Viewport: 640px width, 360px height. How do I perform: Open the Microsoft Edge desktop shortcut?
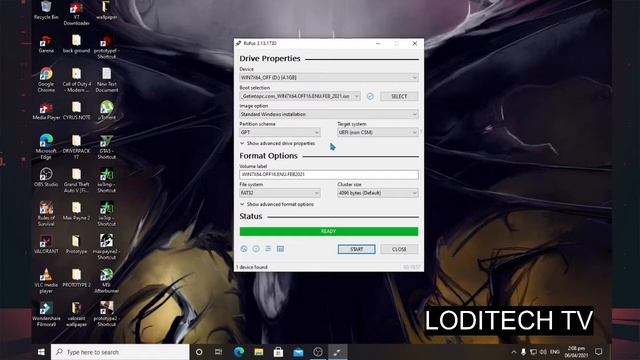tap(46, 147)
